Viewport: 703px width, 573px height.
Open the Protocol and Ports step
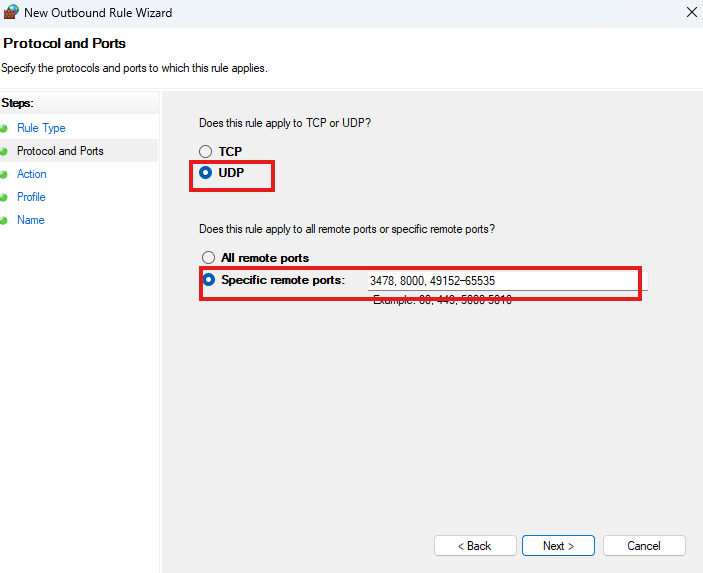tap(60, 151)
